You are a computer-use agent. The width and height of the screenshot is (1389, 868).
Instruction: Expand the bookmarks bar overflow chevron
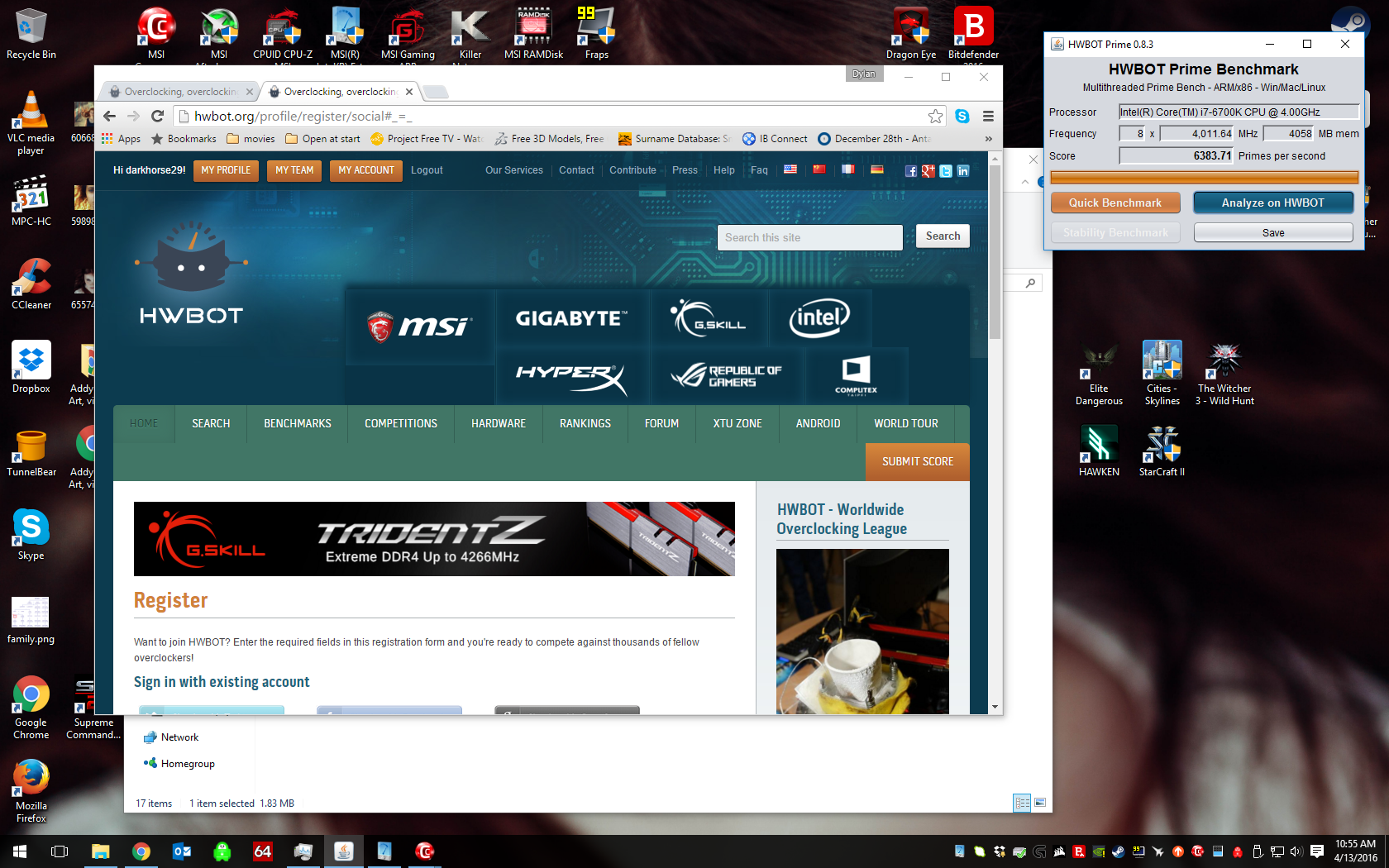(x=988, y=139)
